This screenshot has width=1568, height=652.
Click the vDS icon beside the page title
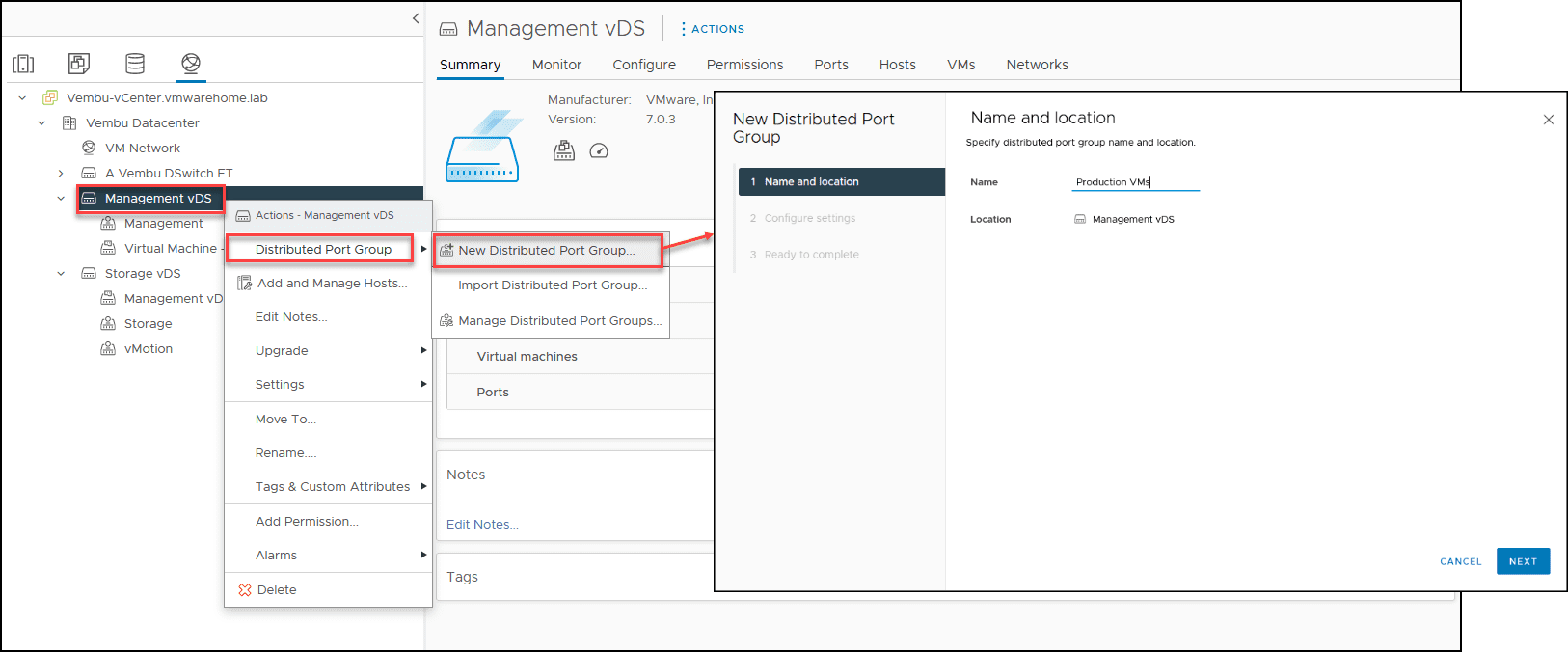tap(448, 29)
